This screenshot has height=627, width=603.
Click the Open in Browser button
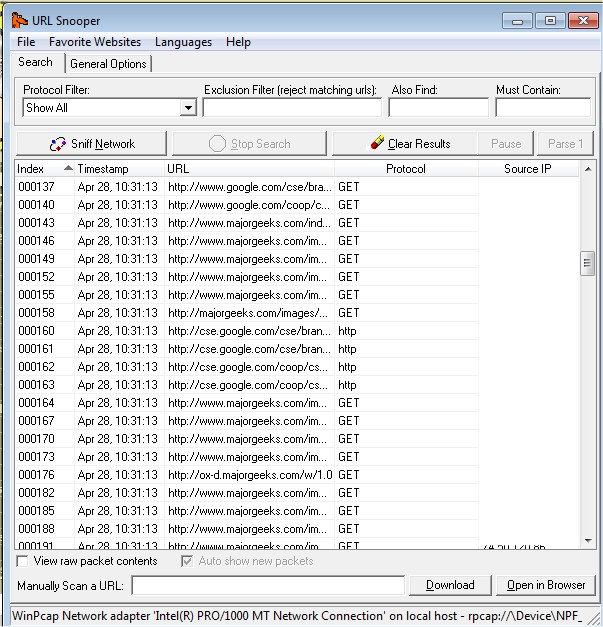point(546,585)
